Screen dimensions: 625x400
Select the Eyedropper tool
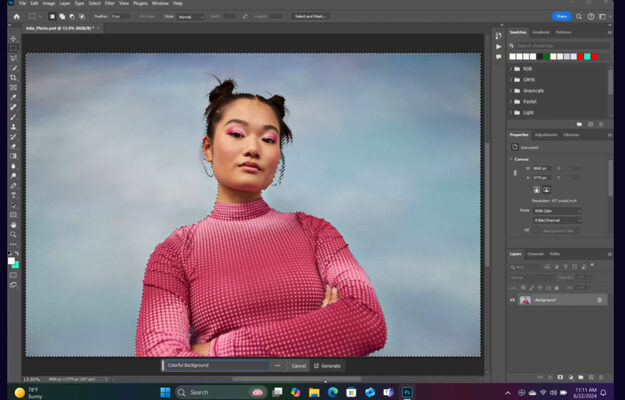13,97
